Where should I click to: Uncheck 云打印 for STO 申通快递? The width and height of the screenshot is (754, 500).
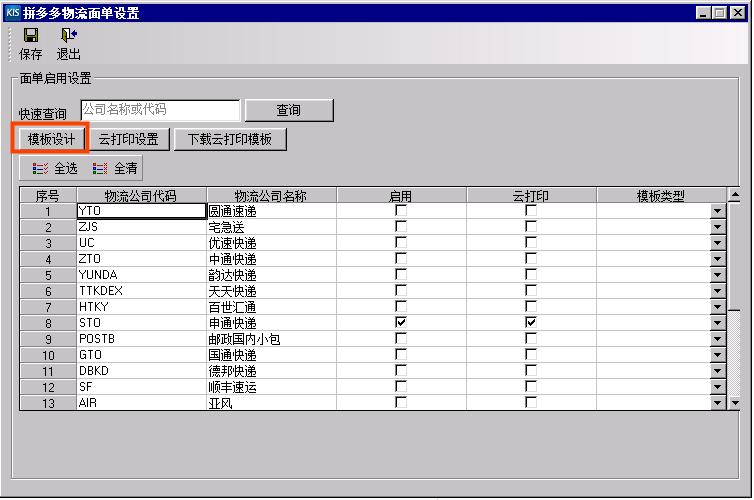531,323
